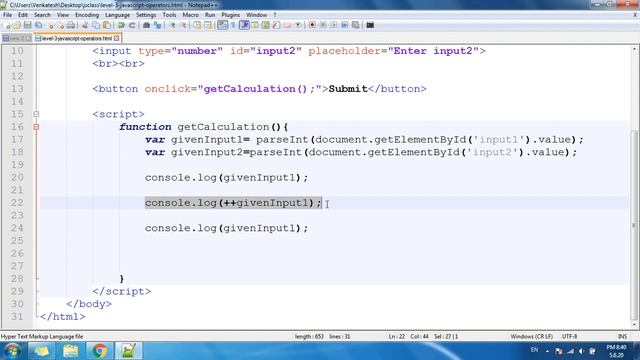Open the Window menu
Viewport: 640px width, 360px height.
[x=256, y=15]
